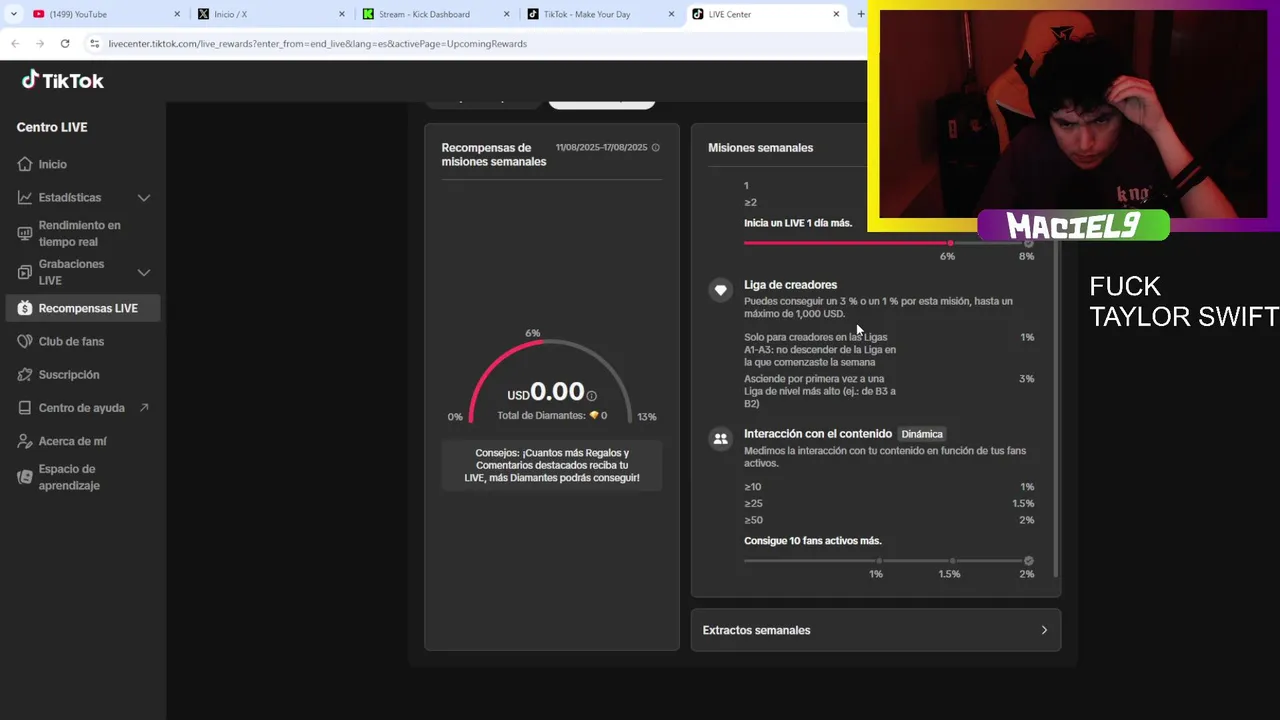Click the Grabaciones LIVE recording icon
Viewport: 1280px width, 720px height.
[x=25, y=272]
